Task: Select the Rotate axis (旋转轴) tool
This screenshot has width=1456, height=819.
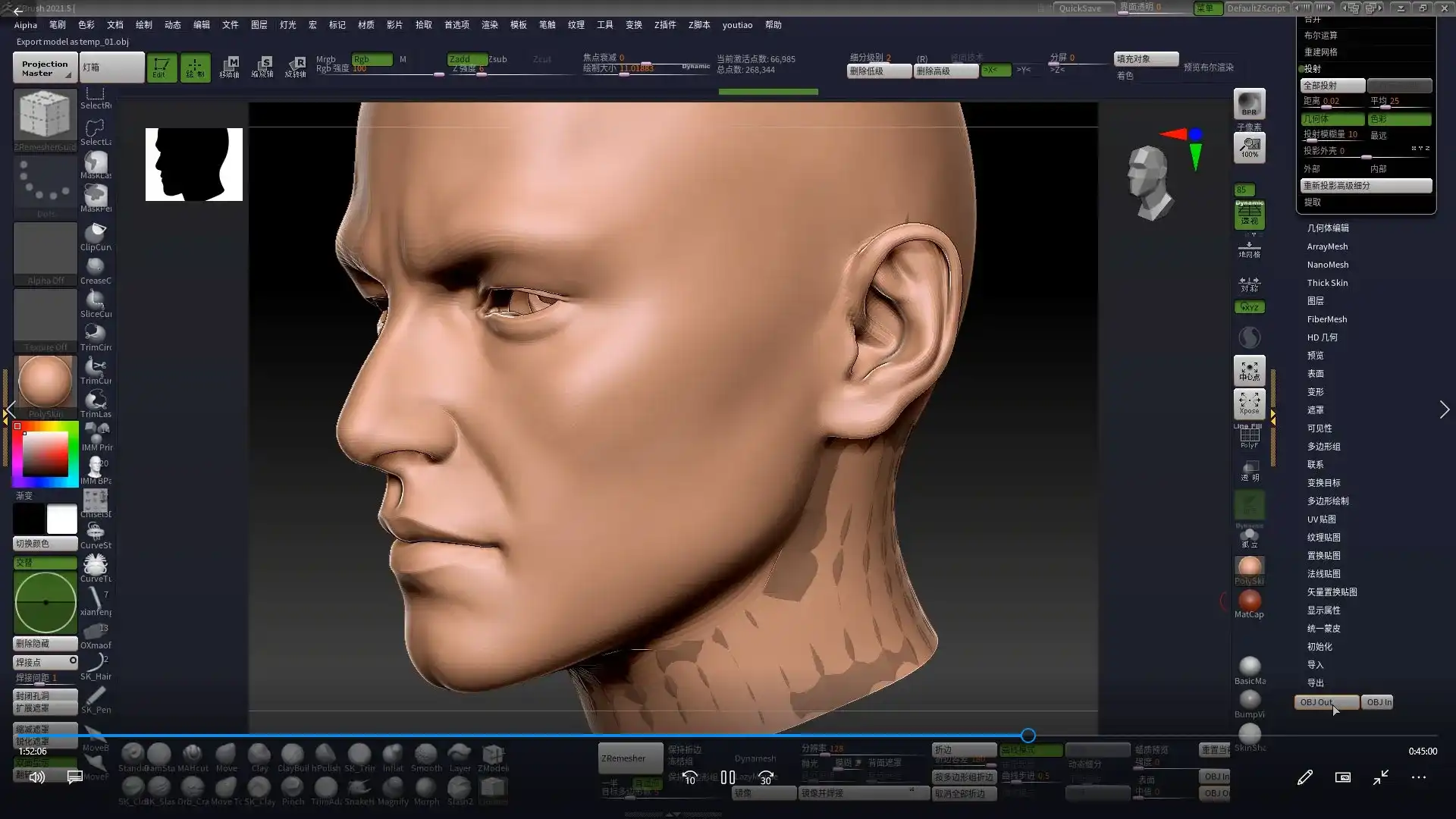Action: pos(296,67)
